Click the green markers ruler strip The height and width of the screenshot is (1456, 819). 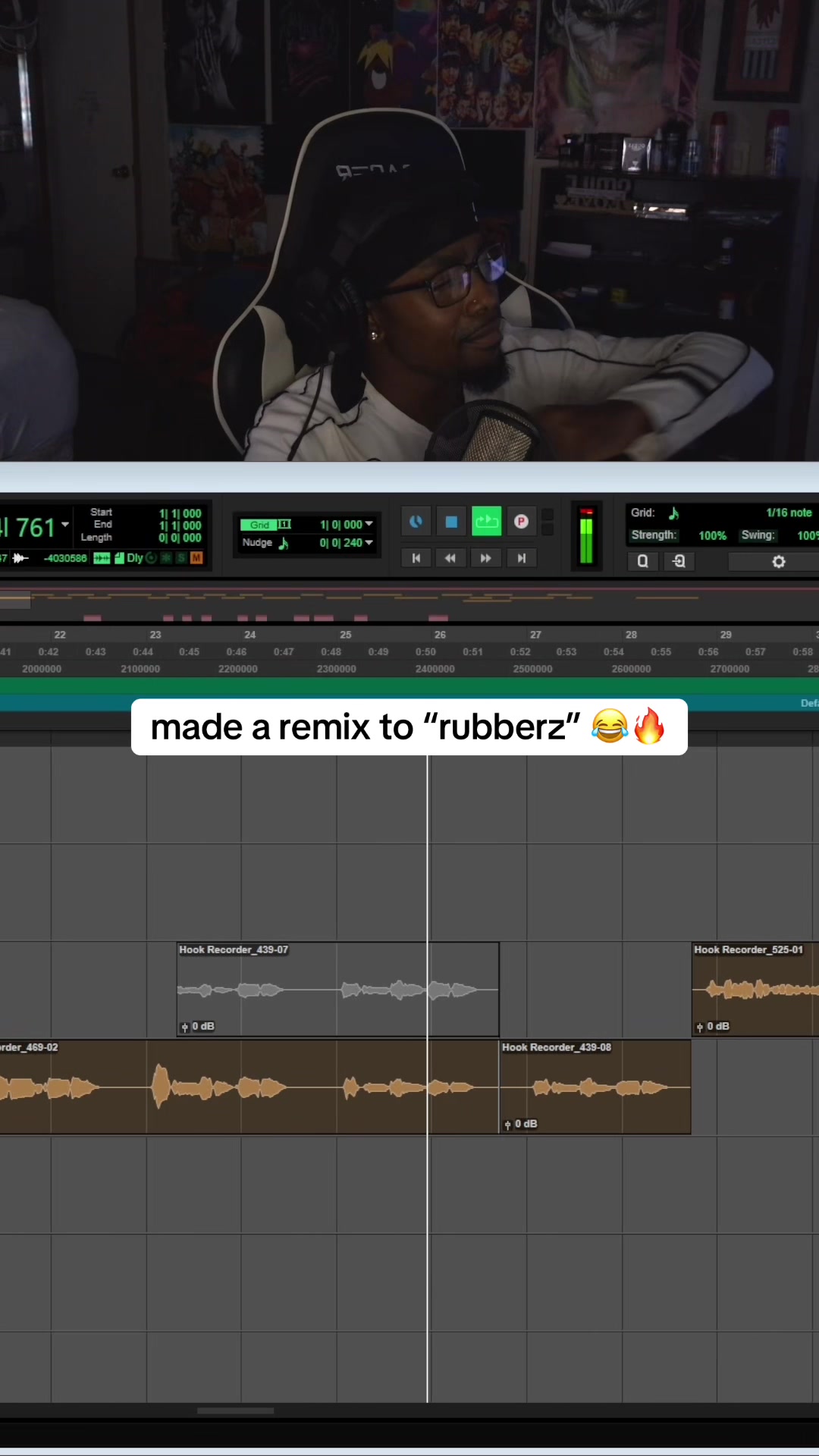pyautogui.click(x=409, y=686)
